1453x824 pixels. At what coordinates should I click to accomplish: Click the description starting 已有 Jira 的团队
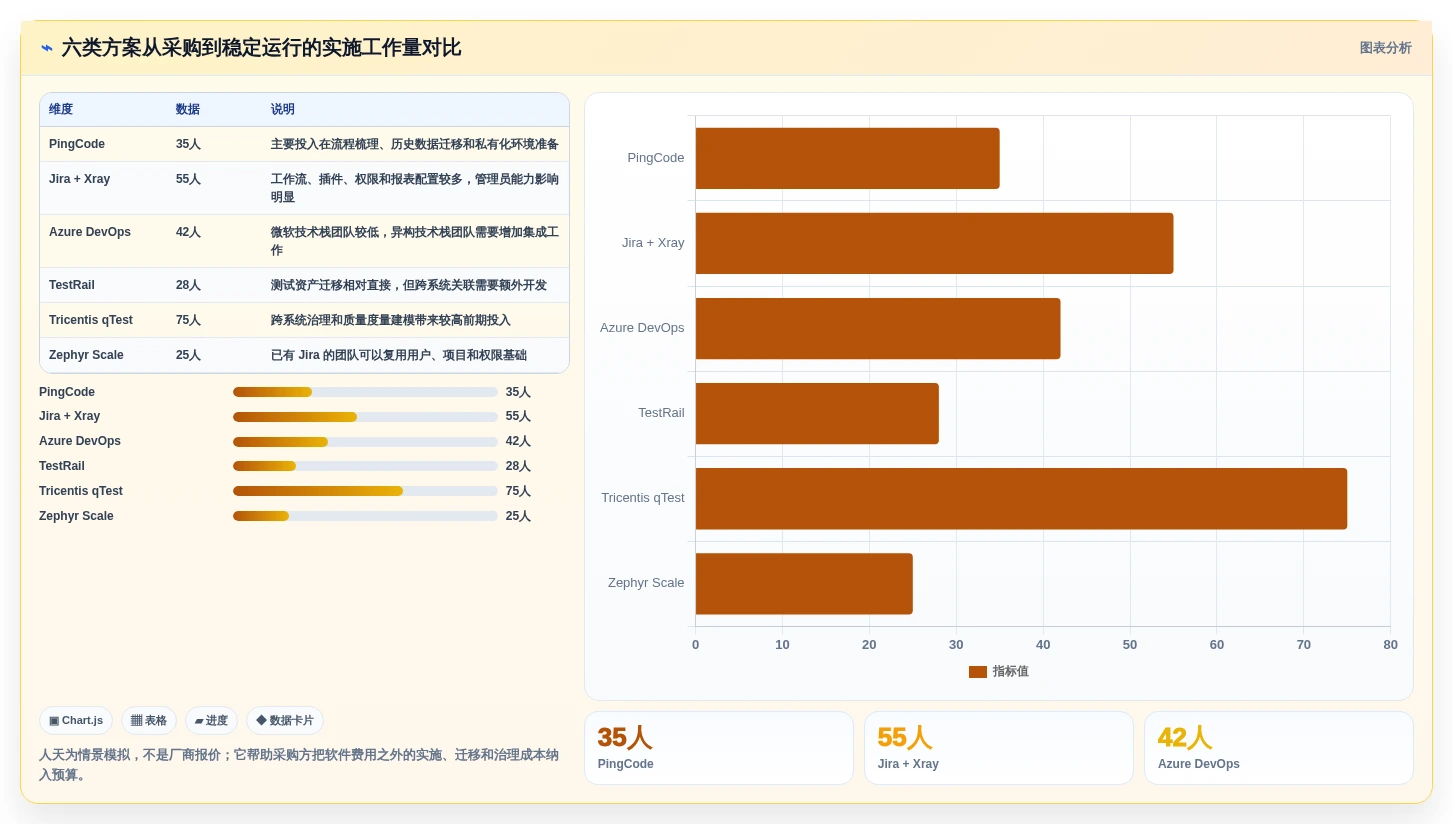399,355
